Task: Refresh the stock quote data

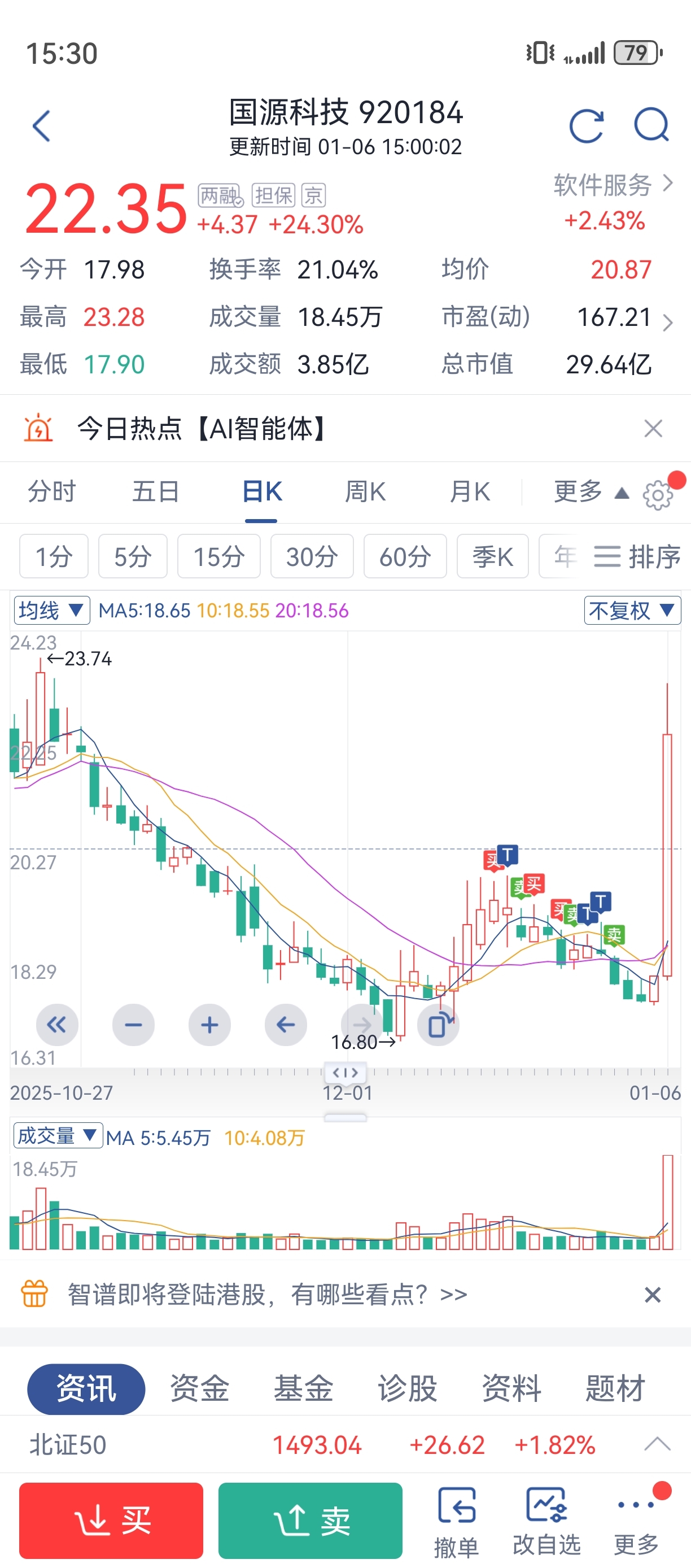Action: coord(587,126)
